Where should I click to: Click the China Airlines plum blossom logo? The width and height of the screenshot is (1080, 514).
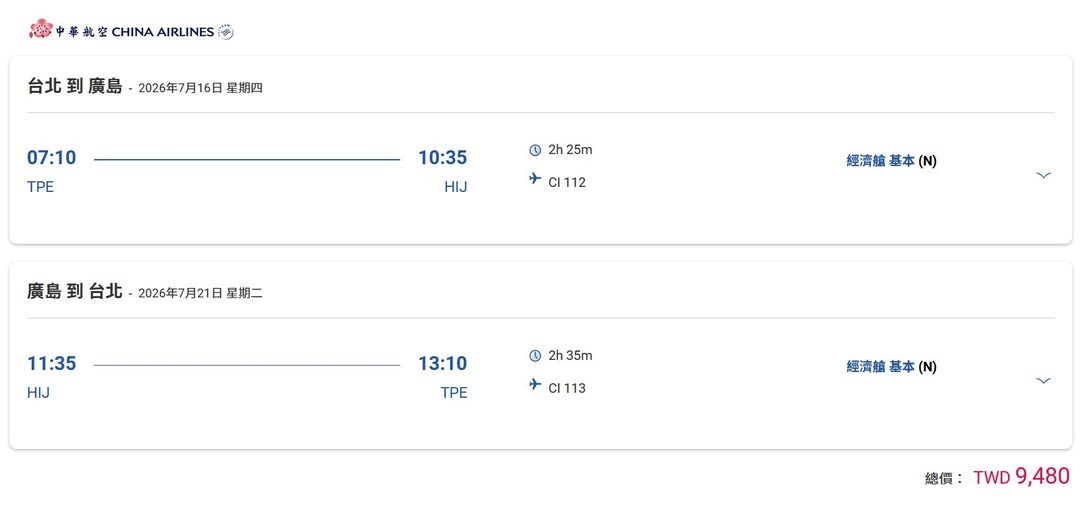coord(40,28)
